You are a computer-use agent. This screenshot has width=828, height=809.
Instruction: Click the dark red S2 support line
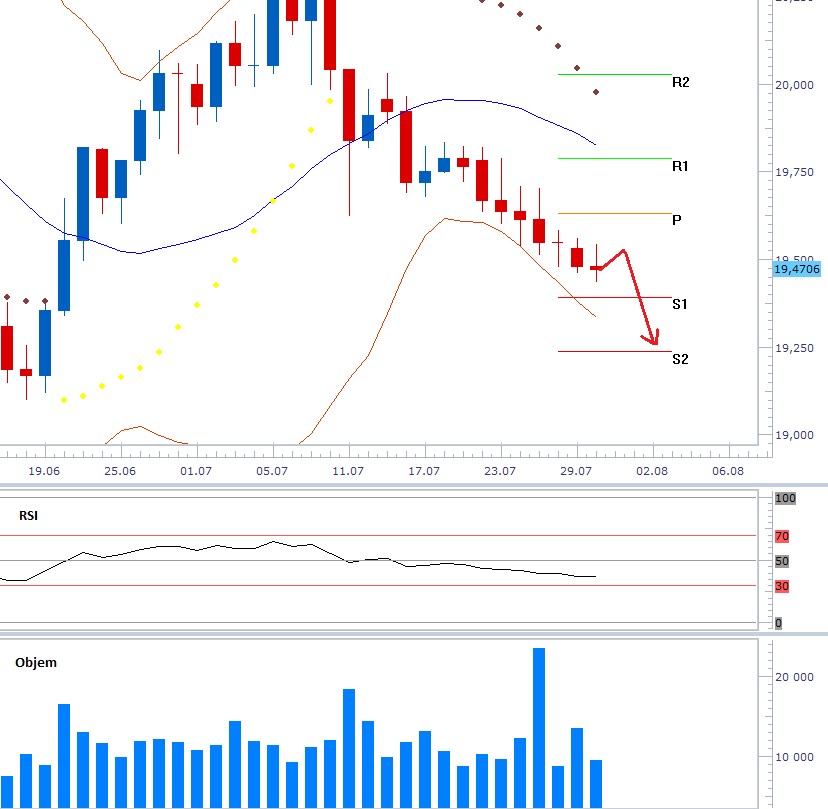coord(615,351)
